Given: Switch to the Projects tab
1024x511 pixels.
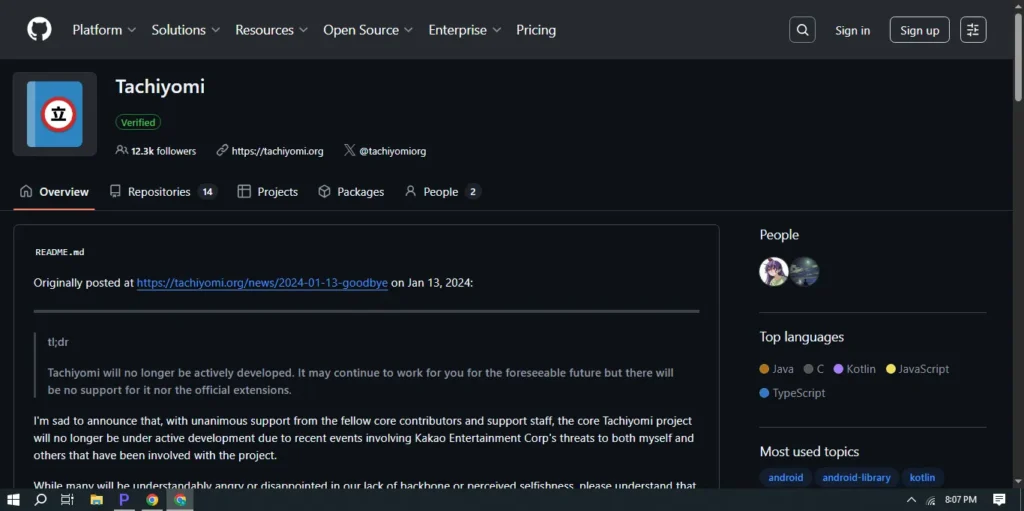Looking at the screenshot, I should tap(268, 191).
